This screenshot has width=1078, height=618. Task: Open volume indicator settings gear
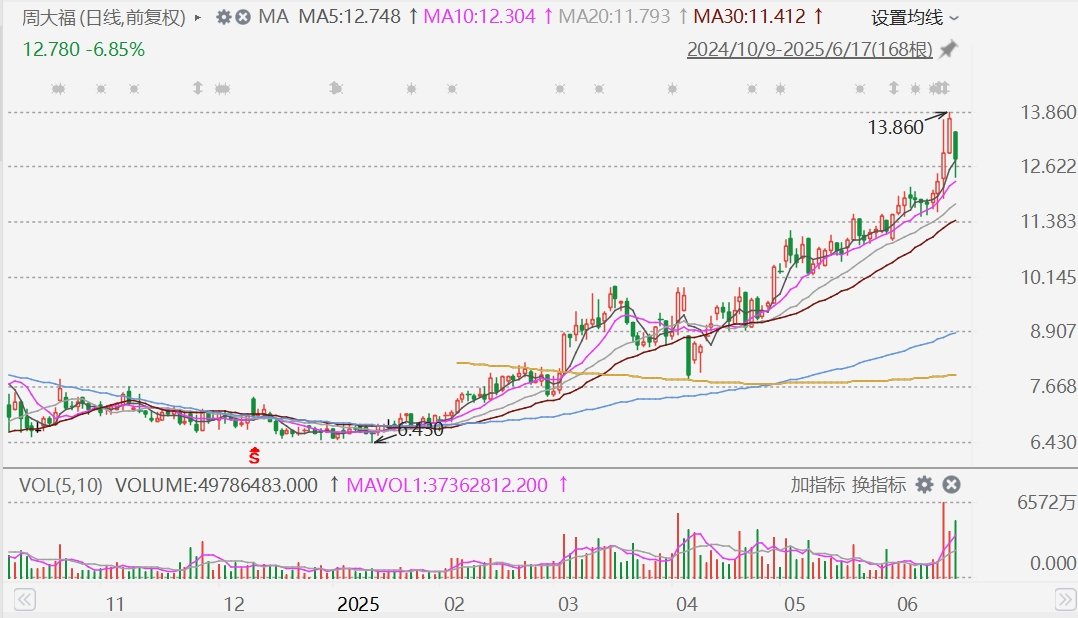pyautogui.click(x=925, y=485)
